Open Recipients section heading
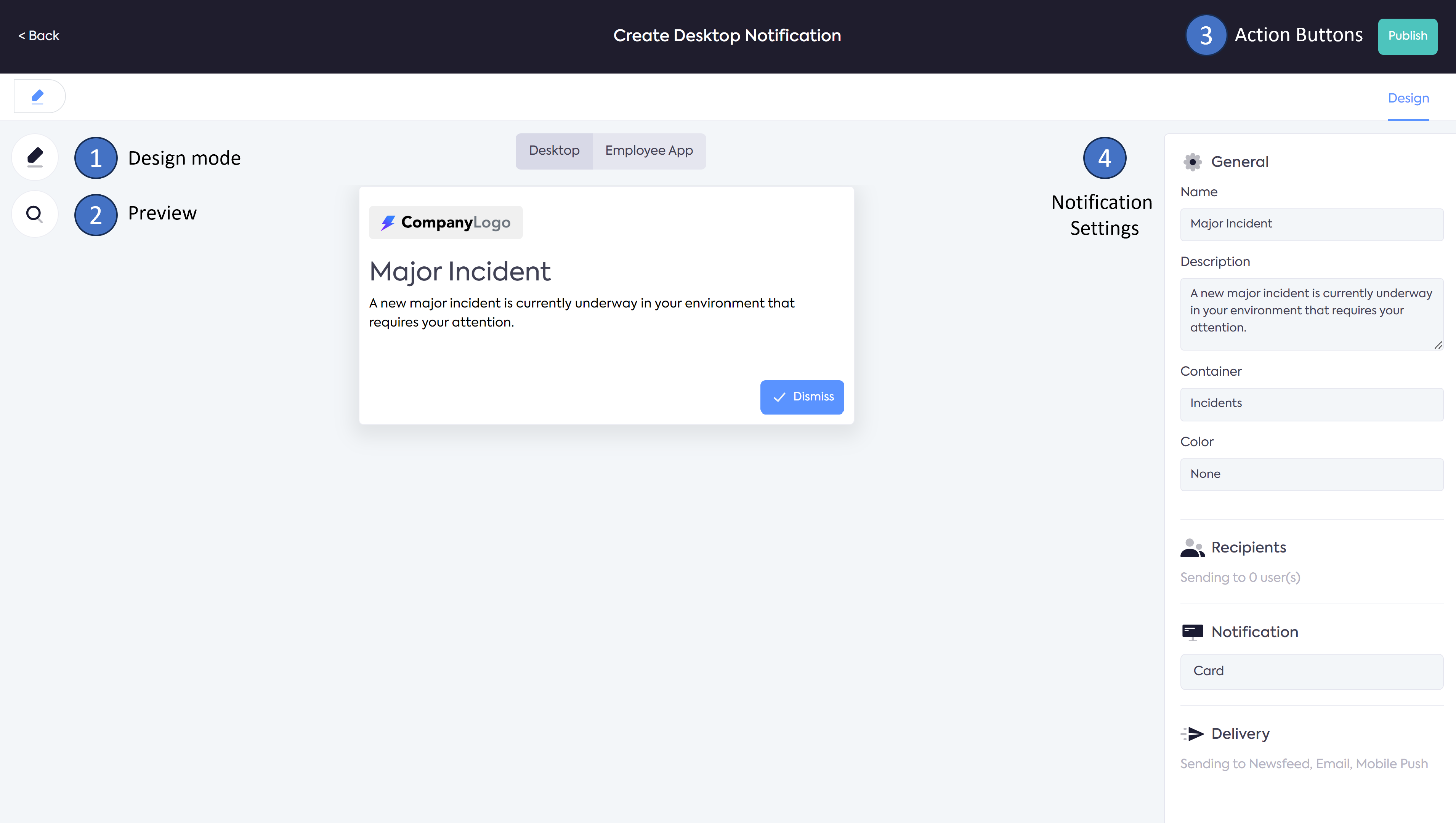 pyautogui.click(x=1248, y=548)
